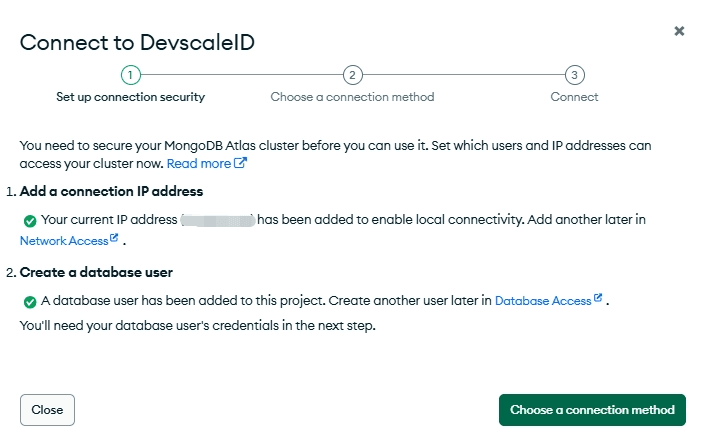Click the text about needing database user's credentials
705x444 pixels.
[197, 325]
